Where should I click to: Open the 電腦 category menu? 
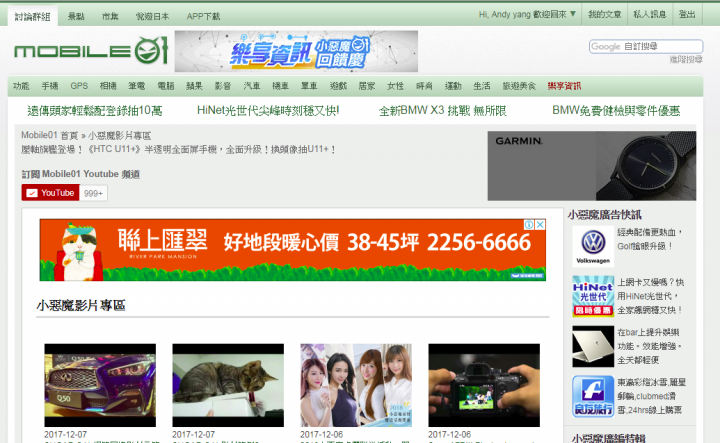(x=166, y=86)
